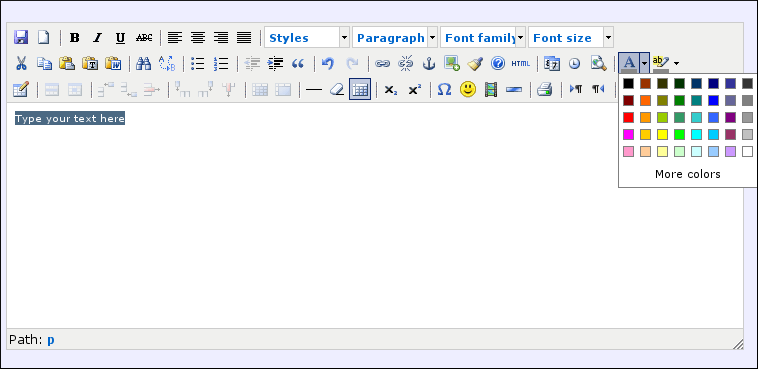
Task: Pick the black color swatch
Action: click(x=628, y=84)
